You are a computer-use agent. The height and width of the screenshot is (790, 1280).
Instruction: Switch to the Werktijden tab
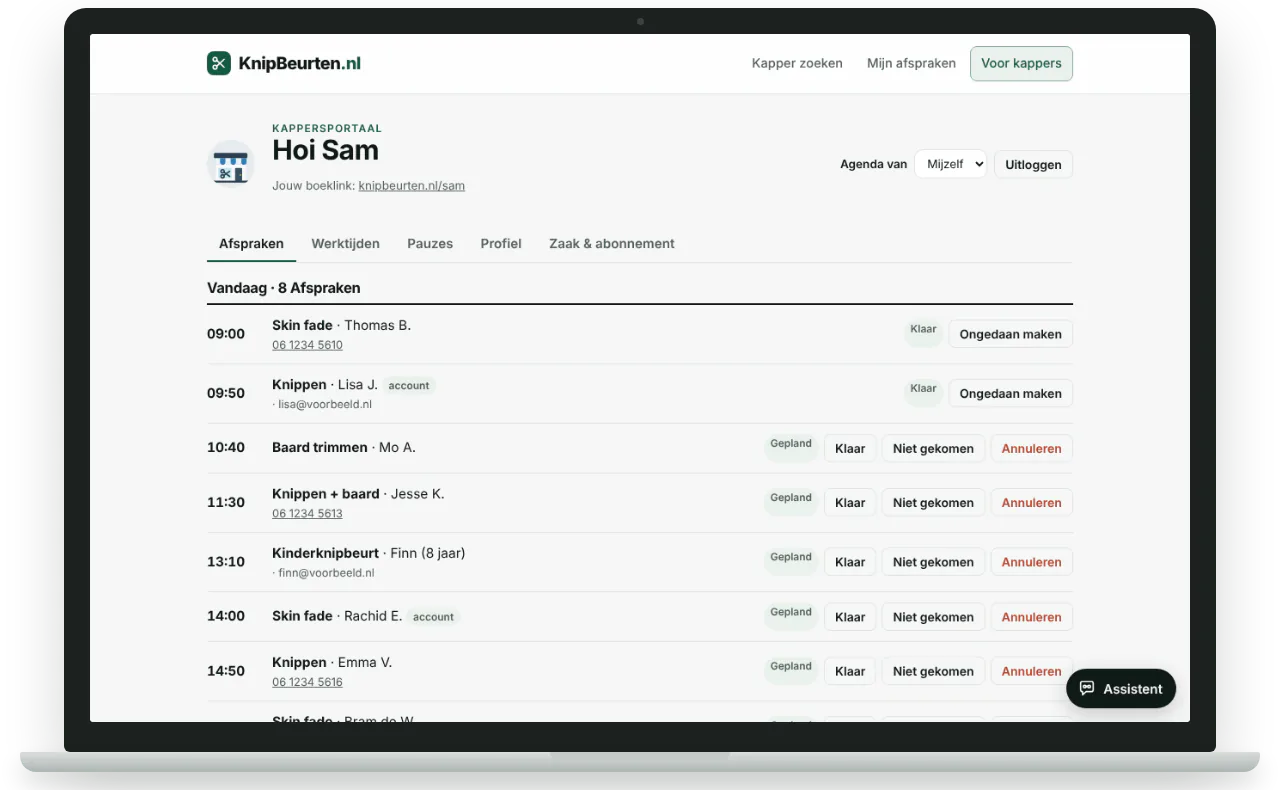[345, 243]
